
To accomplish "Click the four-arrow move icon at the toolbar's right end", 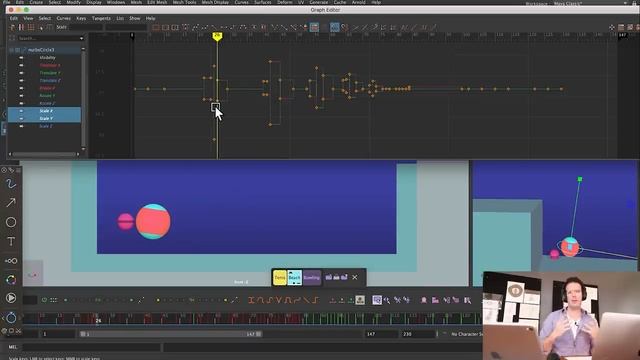I will click(x=612, y=27).
